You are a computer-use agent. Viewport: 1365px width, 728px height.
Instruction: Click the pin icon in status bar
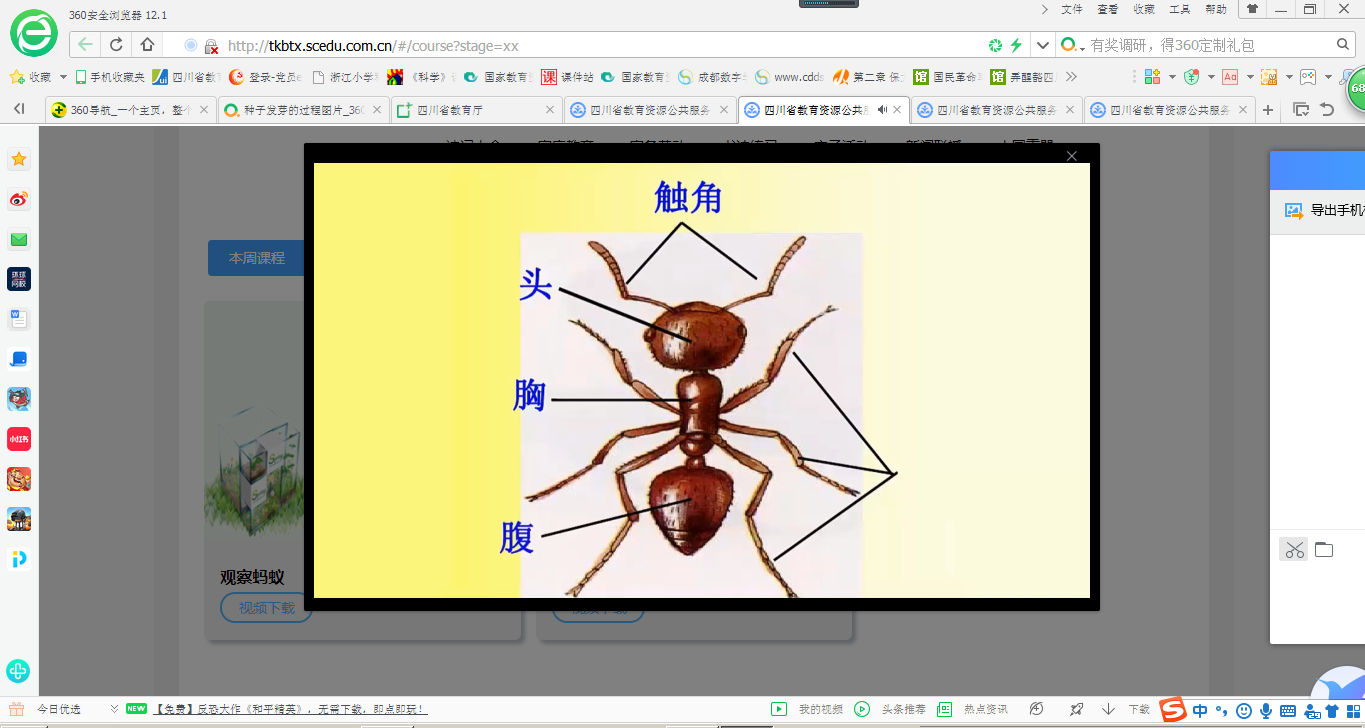tap(1076, 709)
